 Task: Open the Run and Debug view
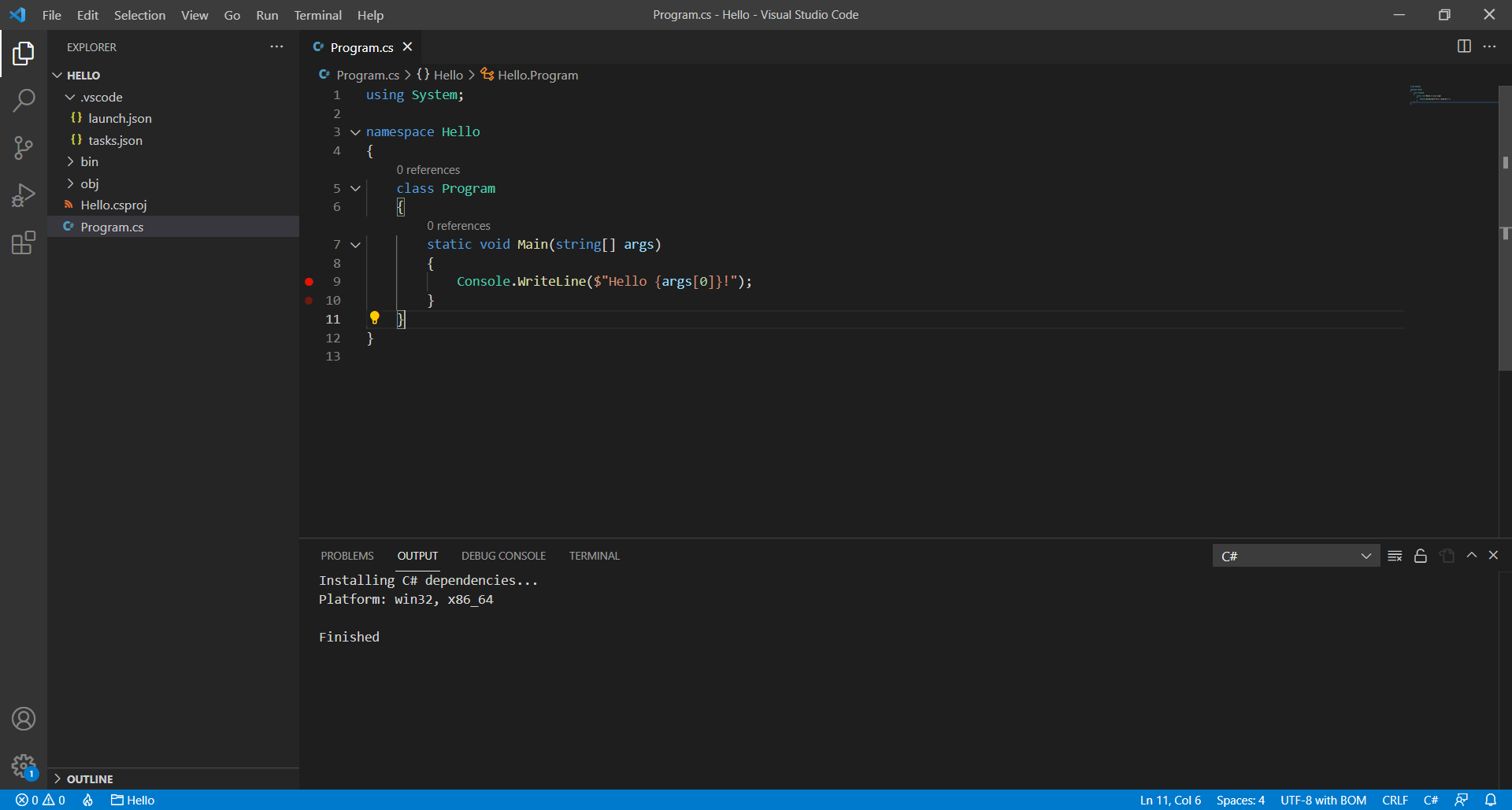coord(24,195)
